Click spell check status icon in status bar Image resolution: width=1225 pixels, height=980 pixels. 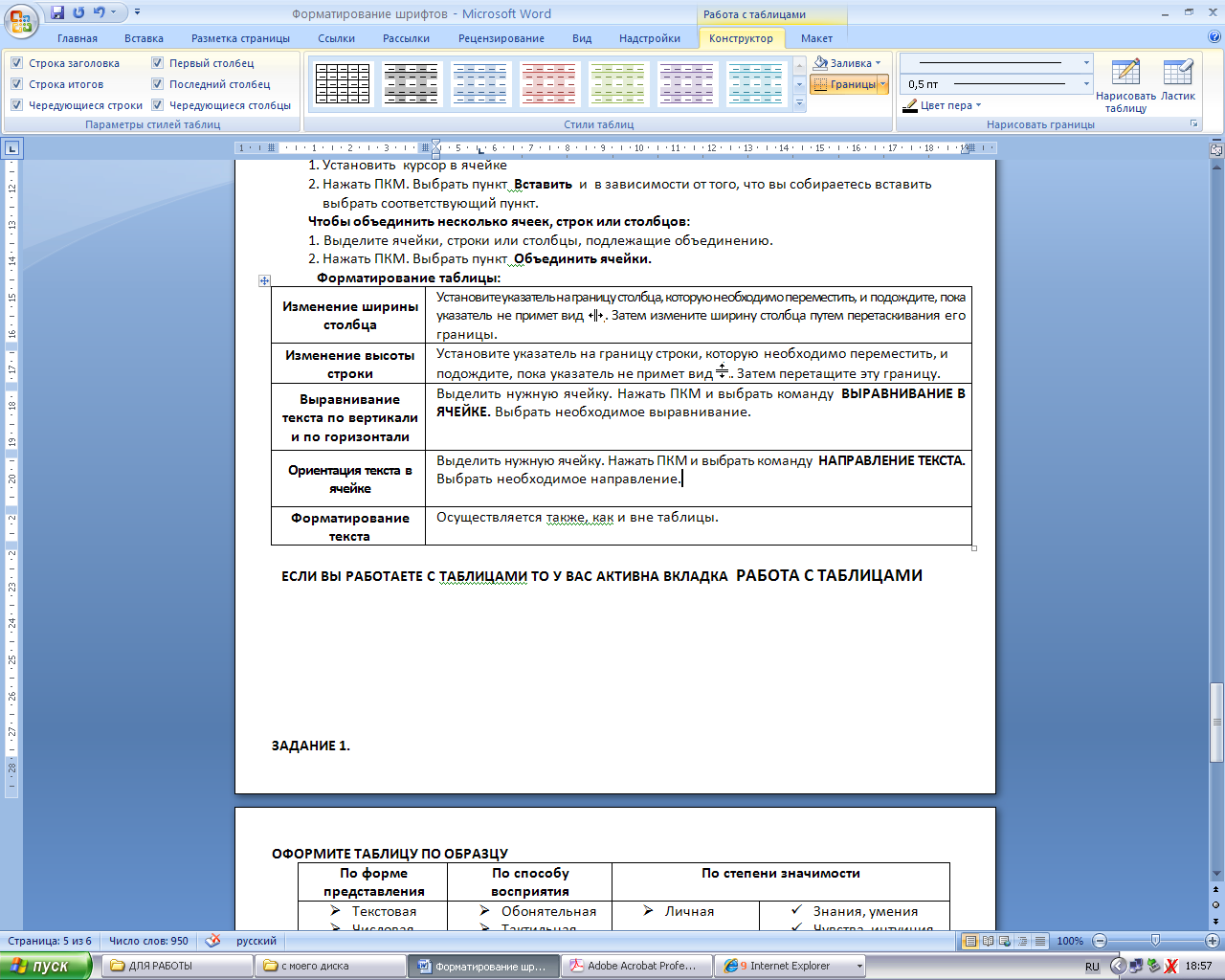[213, 941]
